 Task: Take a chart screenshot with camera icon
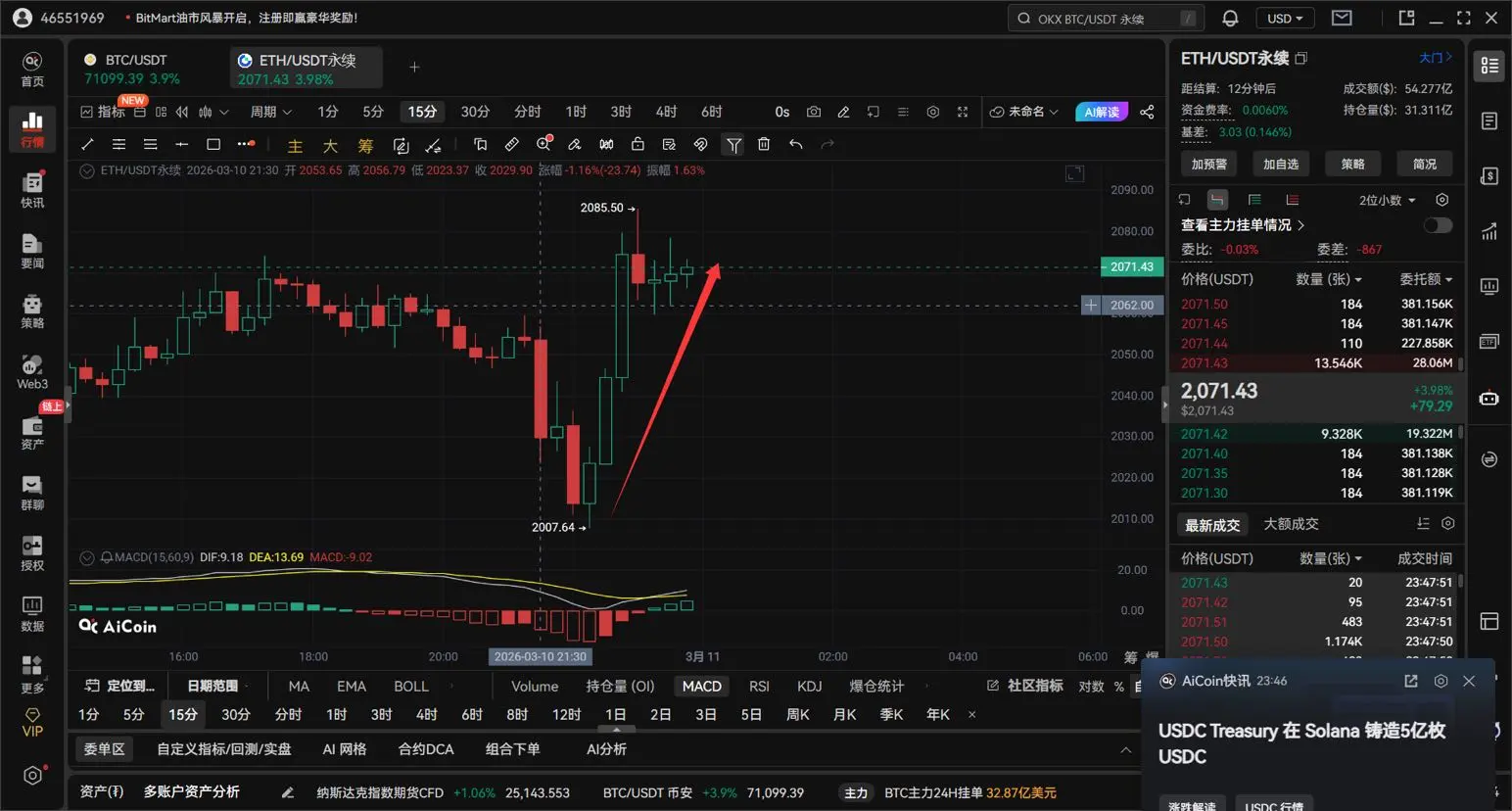pyautogui.click(x=813, y=112)
